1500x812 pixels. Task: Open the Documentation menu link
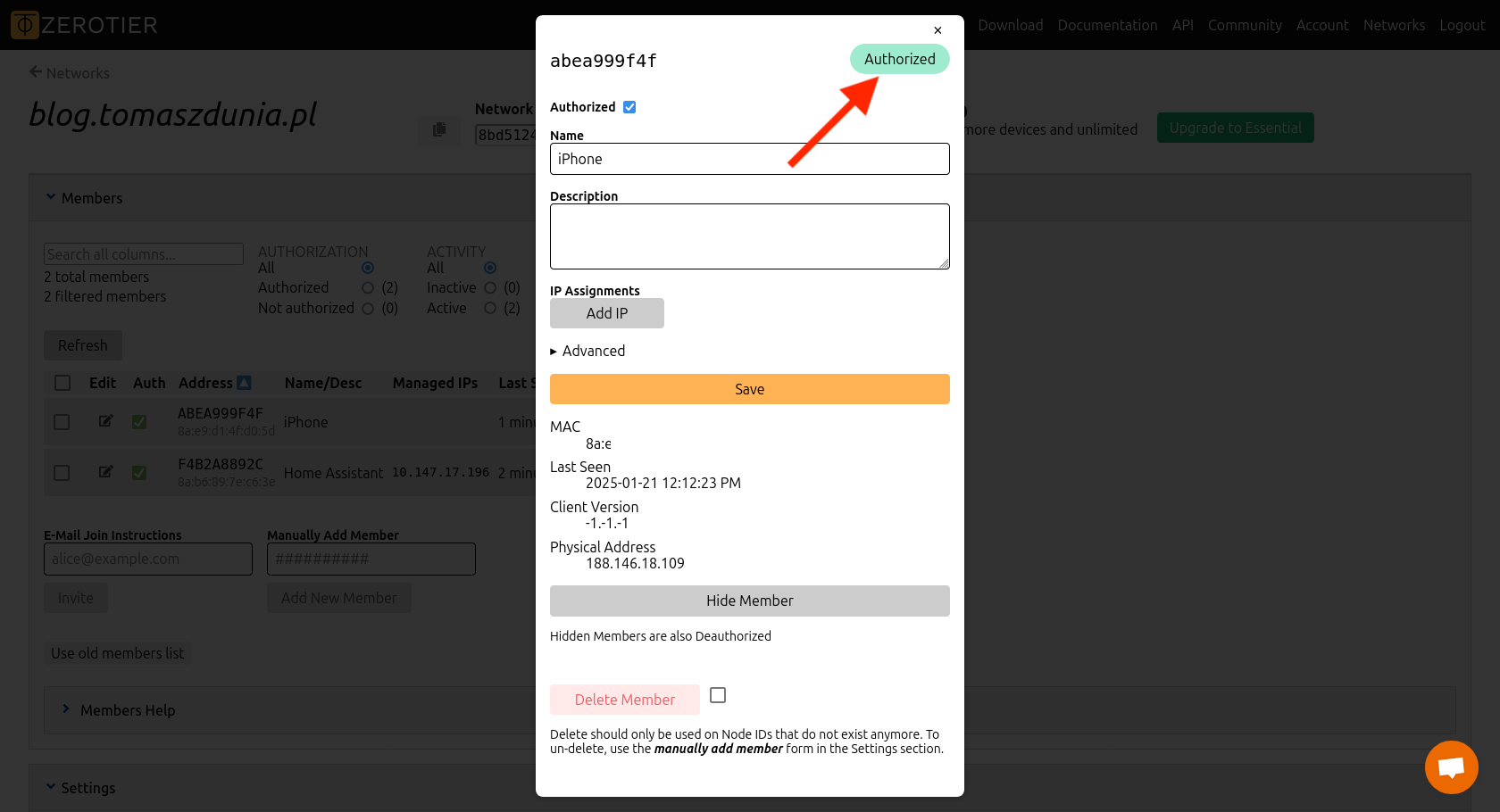1107,25
